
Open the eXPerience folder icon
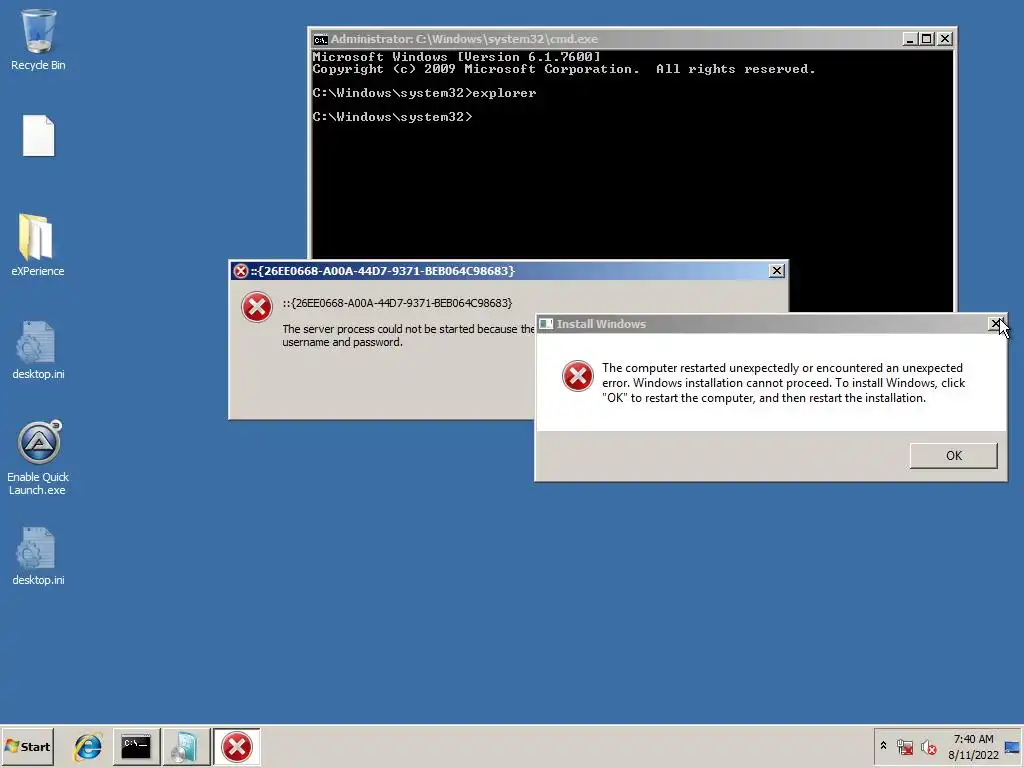pyautogui.click(x=37, y=245)
